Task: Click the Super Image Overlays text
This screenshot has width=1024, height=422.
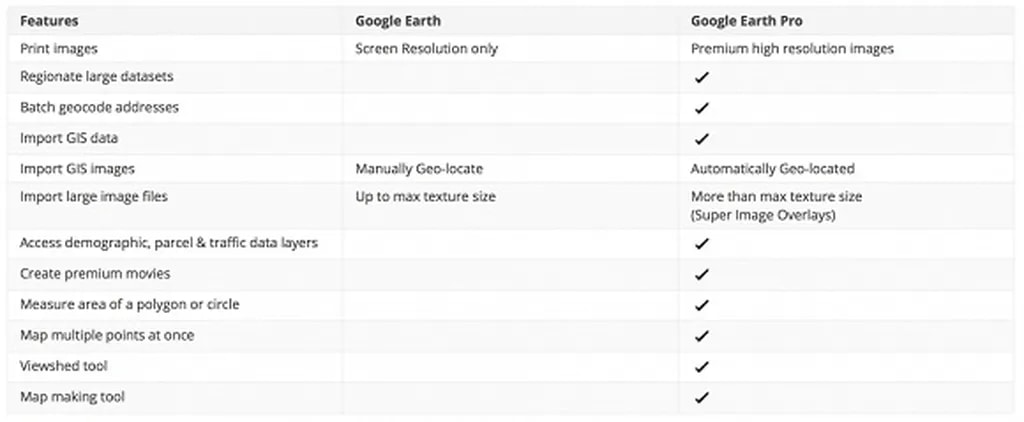Action: click(x=762, y=214)
